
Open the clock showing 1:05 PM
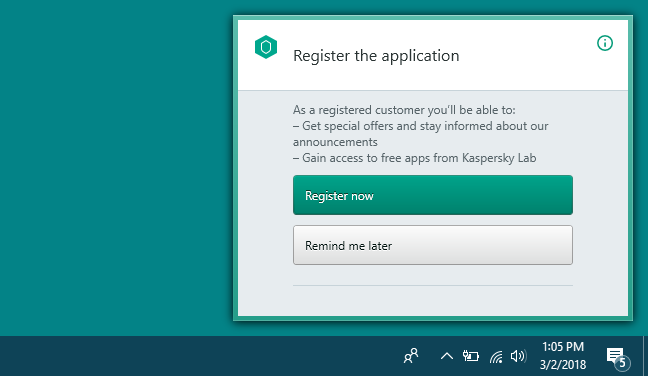[x=563, y=356]
